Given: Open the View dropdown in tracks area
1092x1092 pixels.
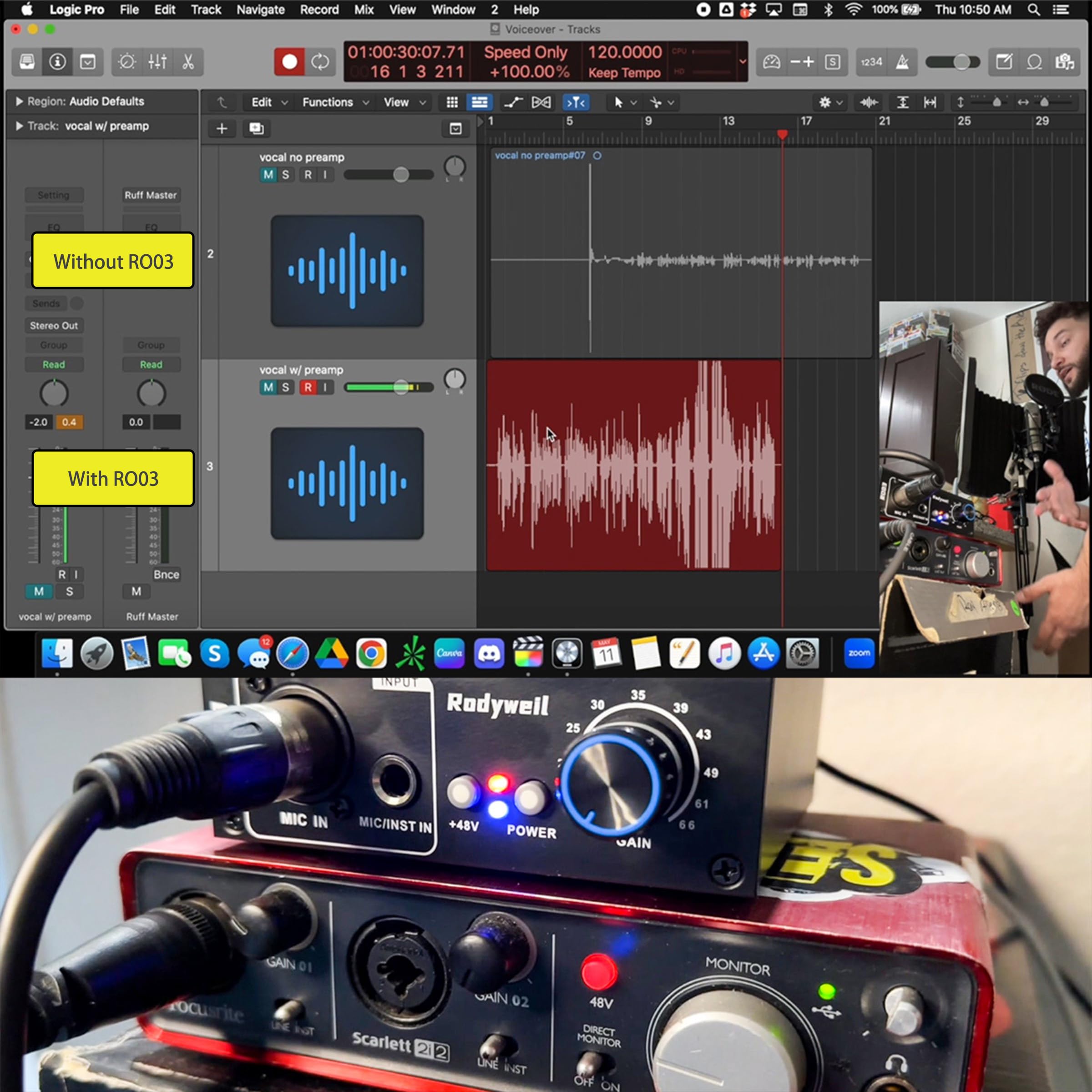Looking at the screenshot, I should click(404, 102).
